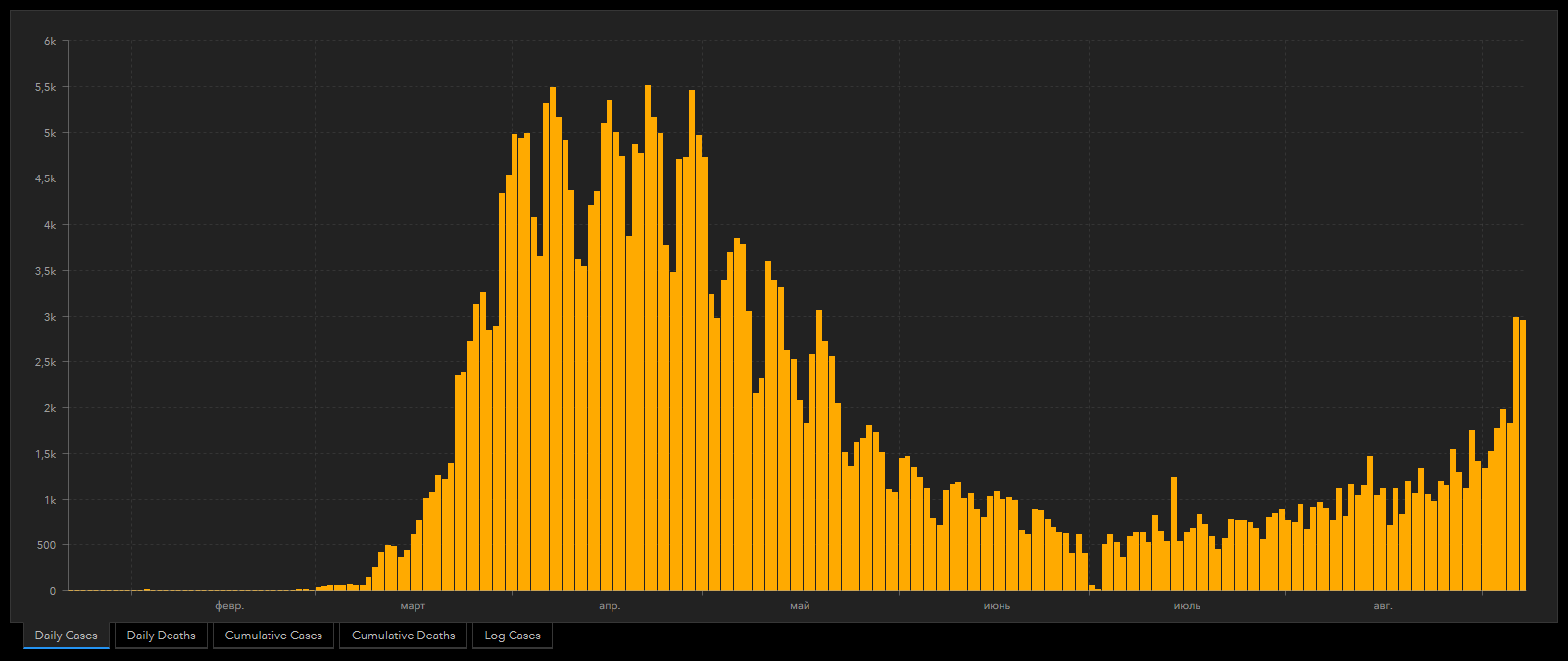Click the 3k y-axis label
Image resolution: width=1568 pixels, height=661 pixels.
coord(50,317)
